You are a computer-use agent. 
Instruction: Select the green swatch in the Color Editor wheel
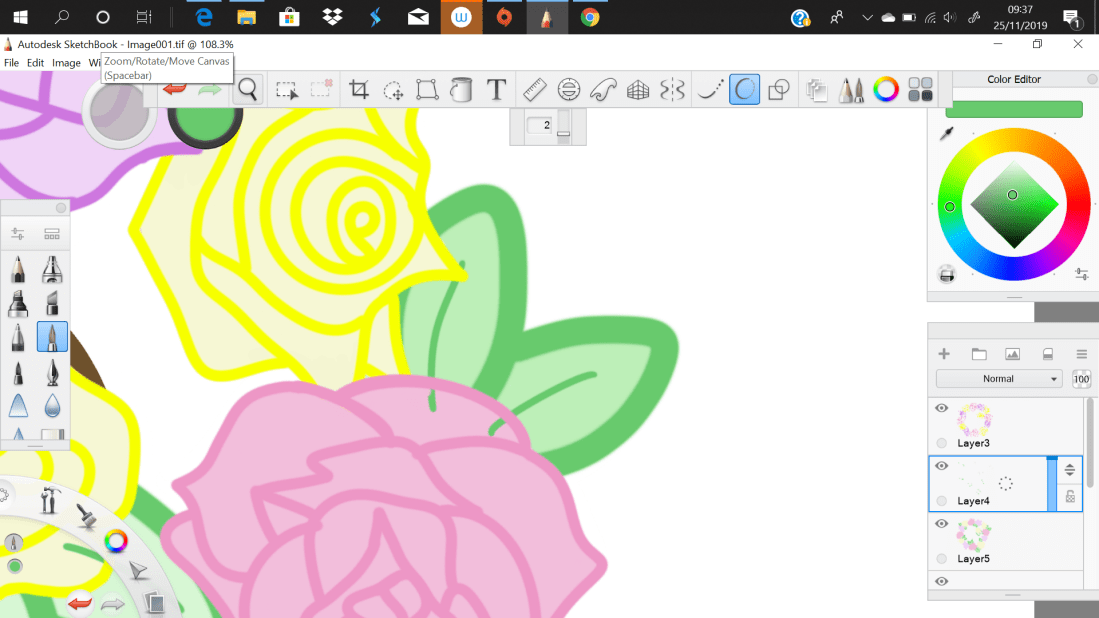point(951,207)
